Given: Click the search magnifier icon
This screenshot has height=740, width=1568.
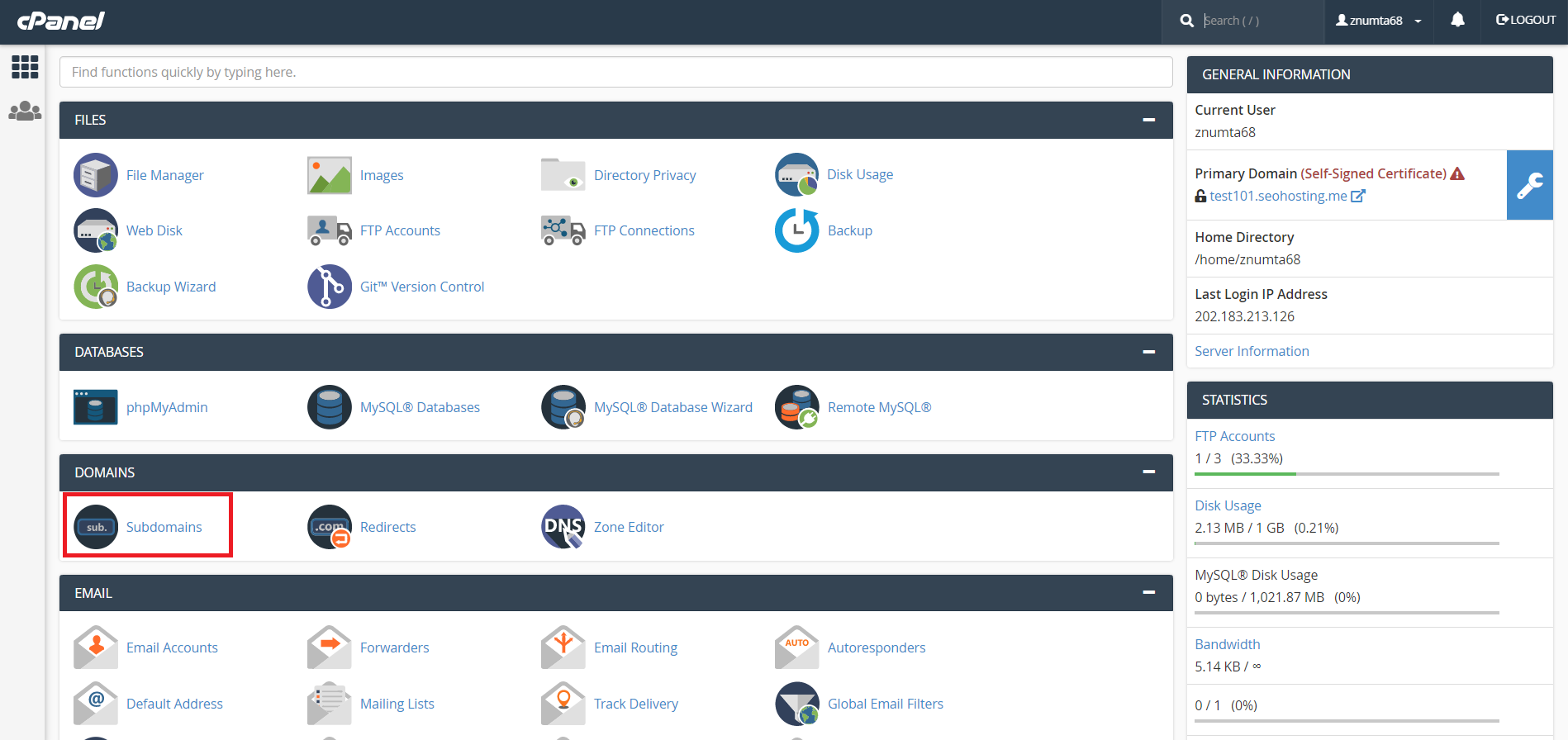Looking at the screenshot, I should [1187, 21].
